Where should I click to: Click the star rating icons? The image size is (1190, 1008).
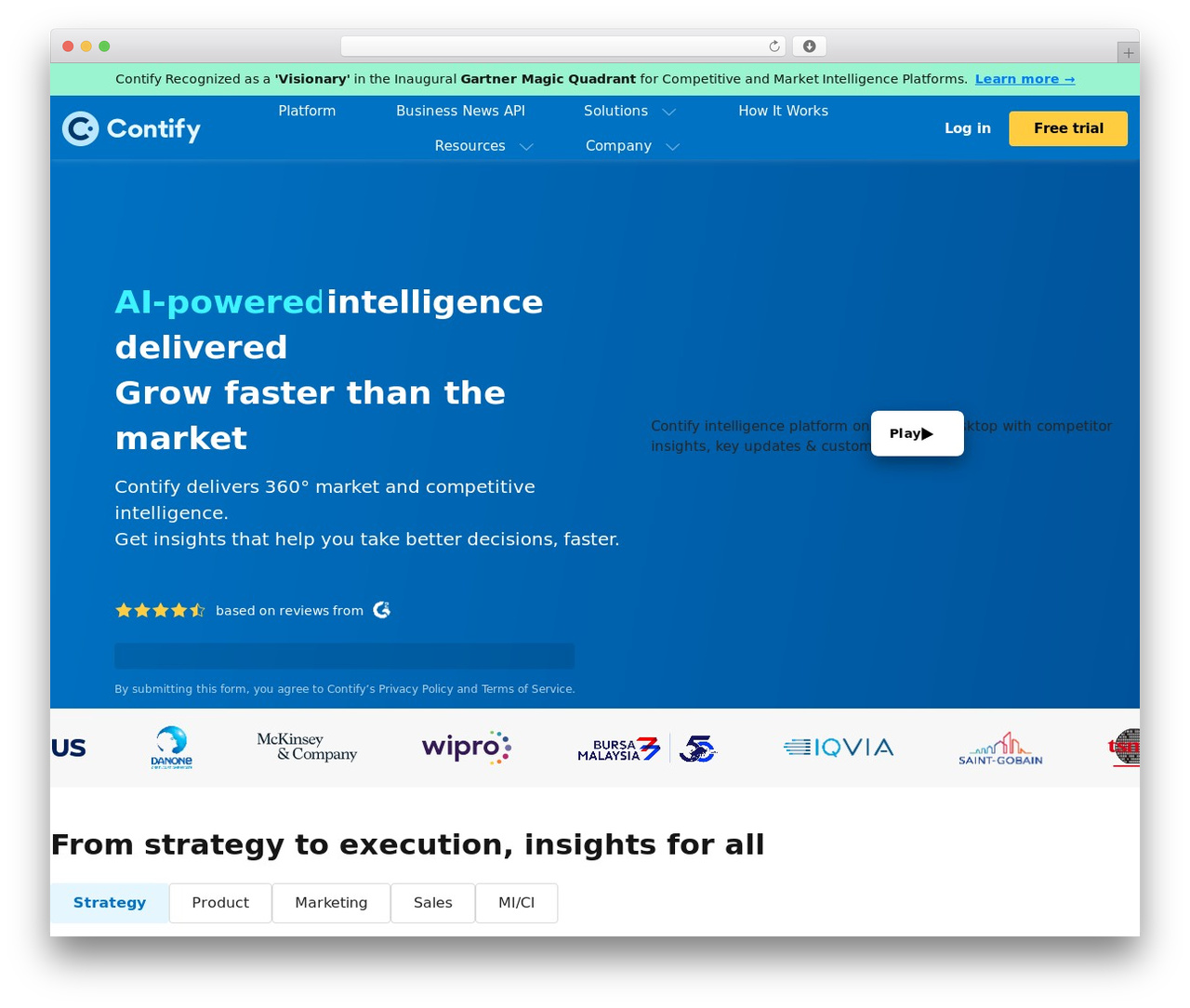click(160, 610)
